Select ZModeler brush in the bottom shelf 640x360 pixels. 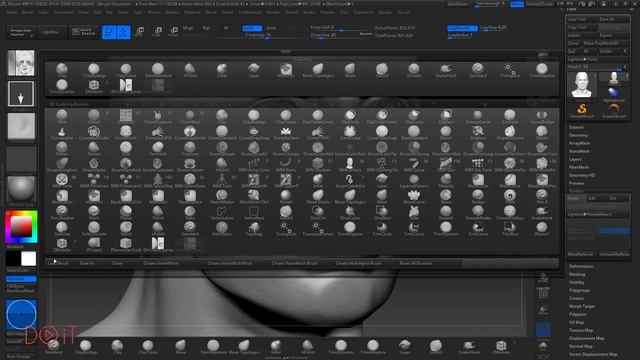coord(501,347)
